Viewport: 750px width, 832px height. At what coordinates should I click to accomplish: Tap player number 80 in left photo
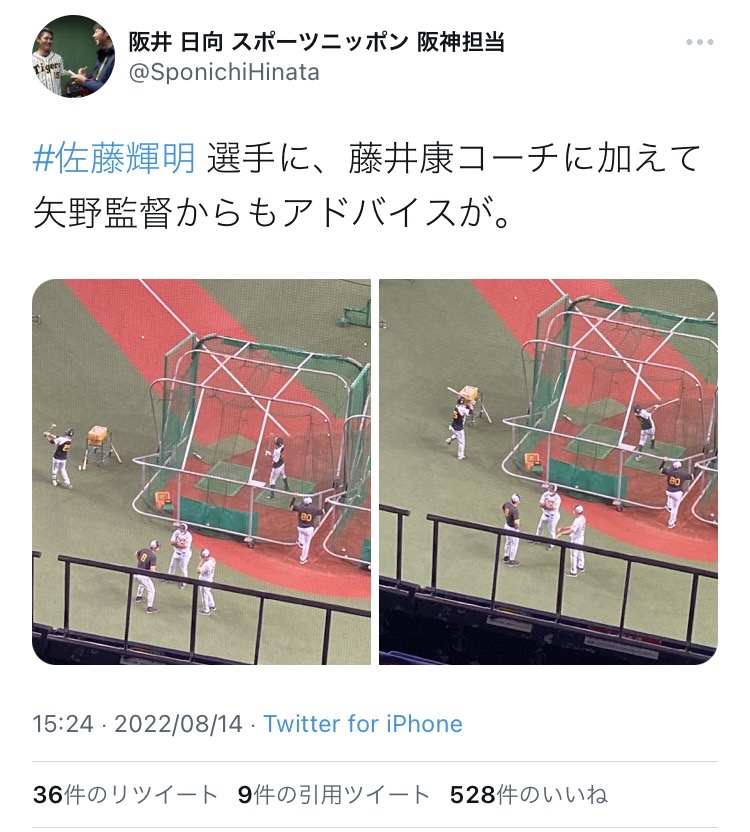307,528
